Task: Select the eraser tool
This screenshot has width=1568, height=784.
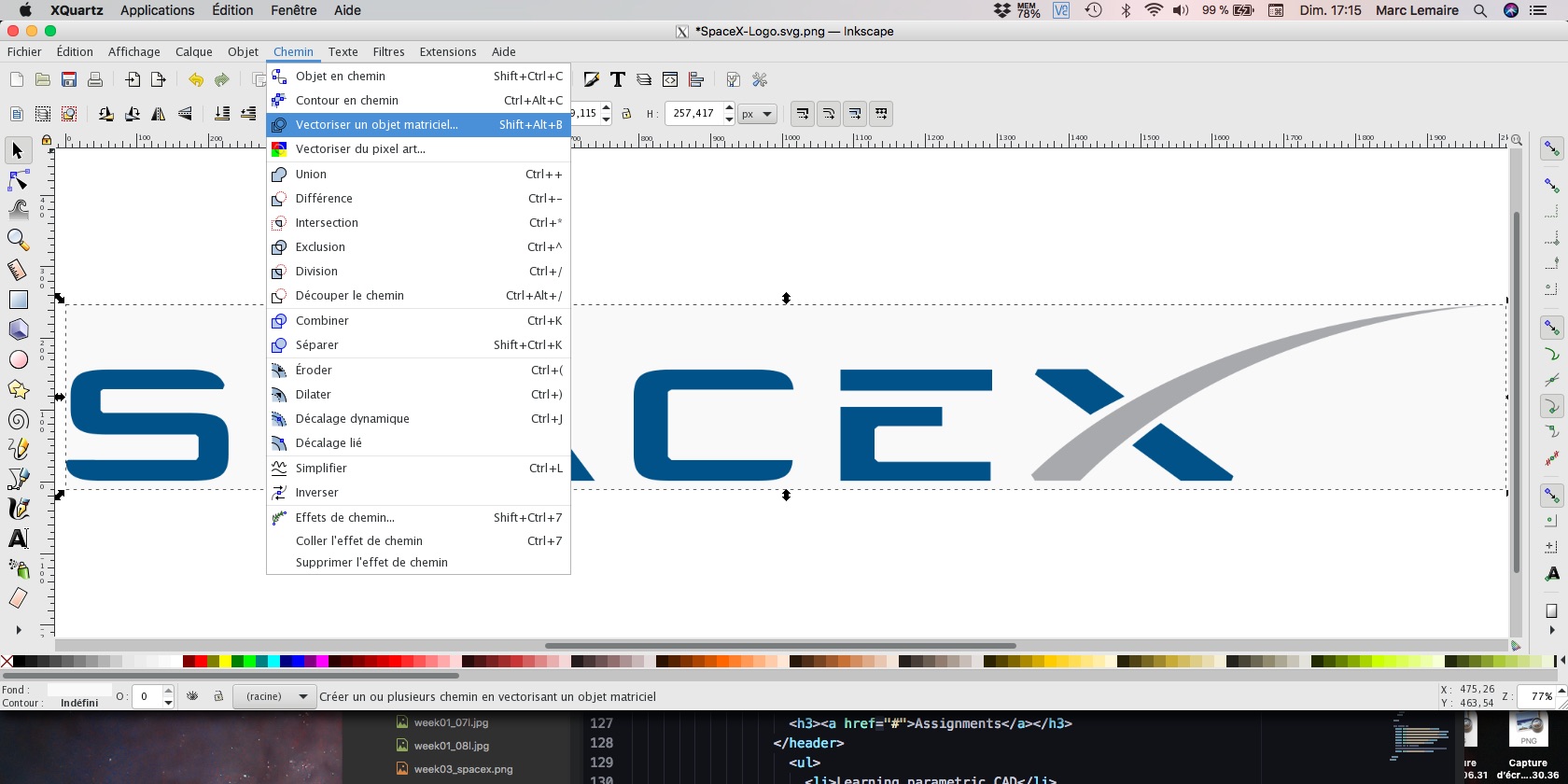Action: point(18,598)
